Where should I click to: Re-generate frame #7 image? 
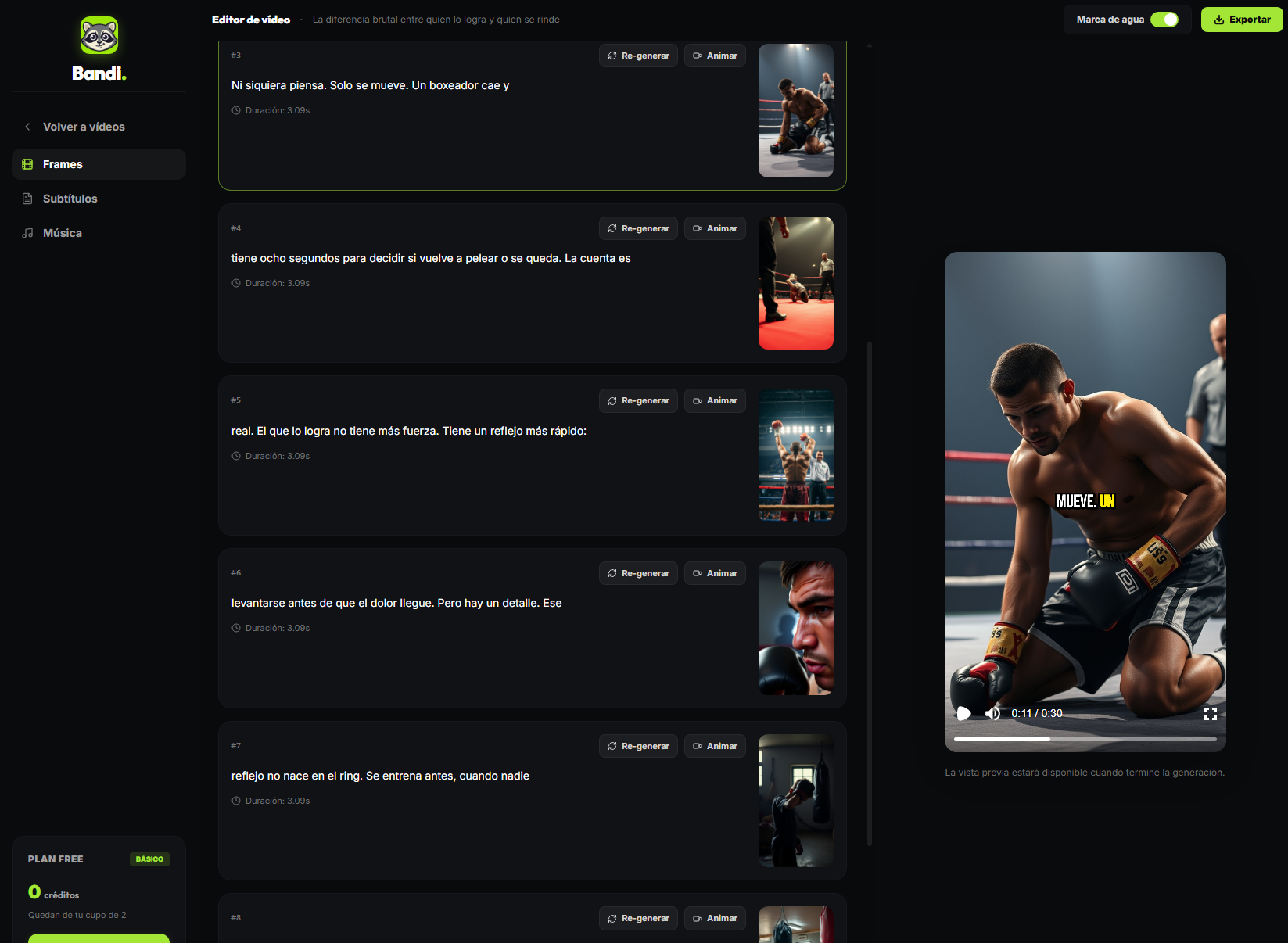point(638,746)
